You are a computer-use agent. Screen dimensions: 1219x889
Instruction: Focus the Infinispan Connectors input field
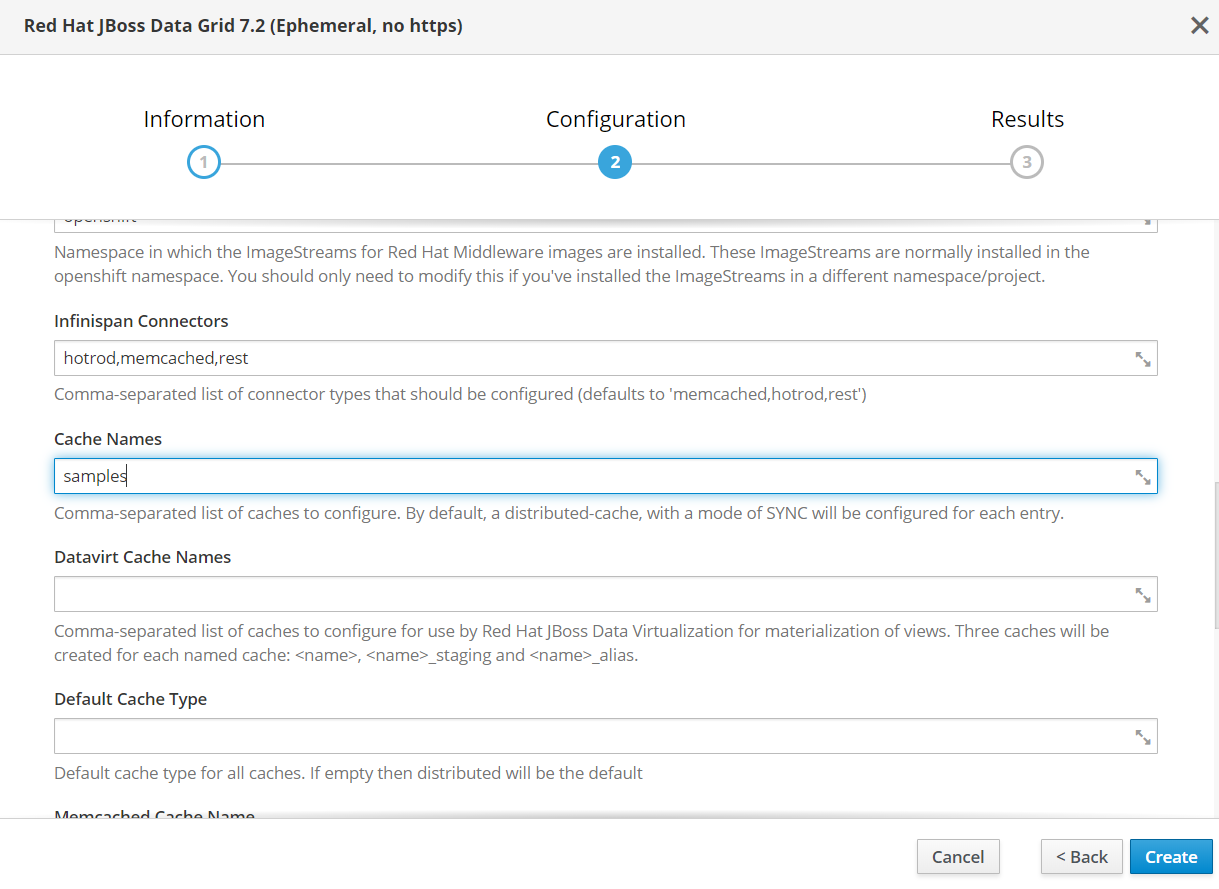pyautogui.click(x=606, y=358)
